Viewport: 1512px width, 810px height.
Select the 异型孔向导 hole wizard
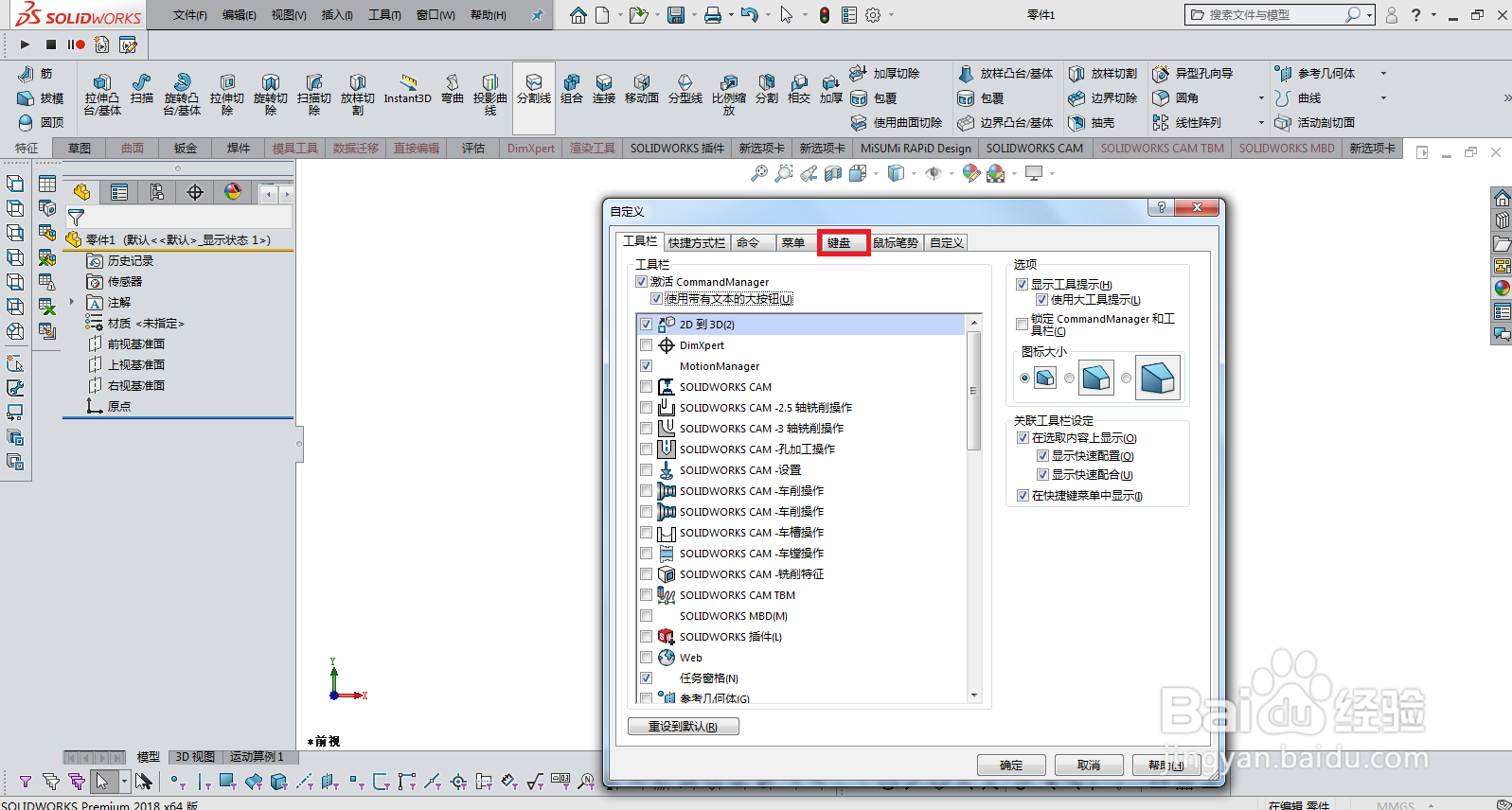click(x=1193, y=74)
